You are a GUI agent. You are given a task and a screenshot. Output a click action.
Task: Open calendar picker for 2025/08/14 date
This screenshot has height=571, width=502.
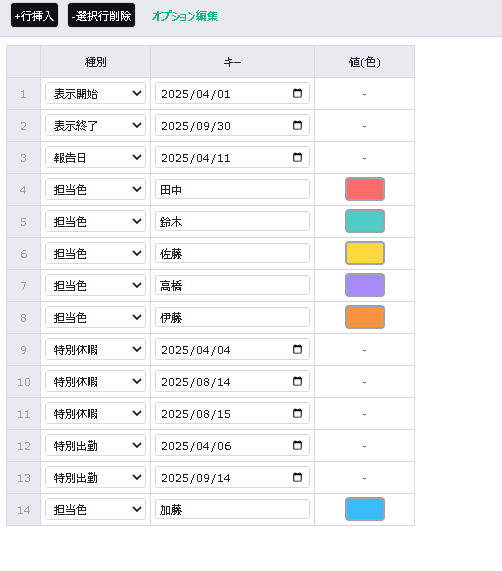(x=297, y=381)
